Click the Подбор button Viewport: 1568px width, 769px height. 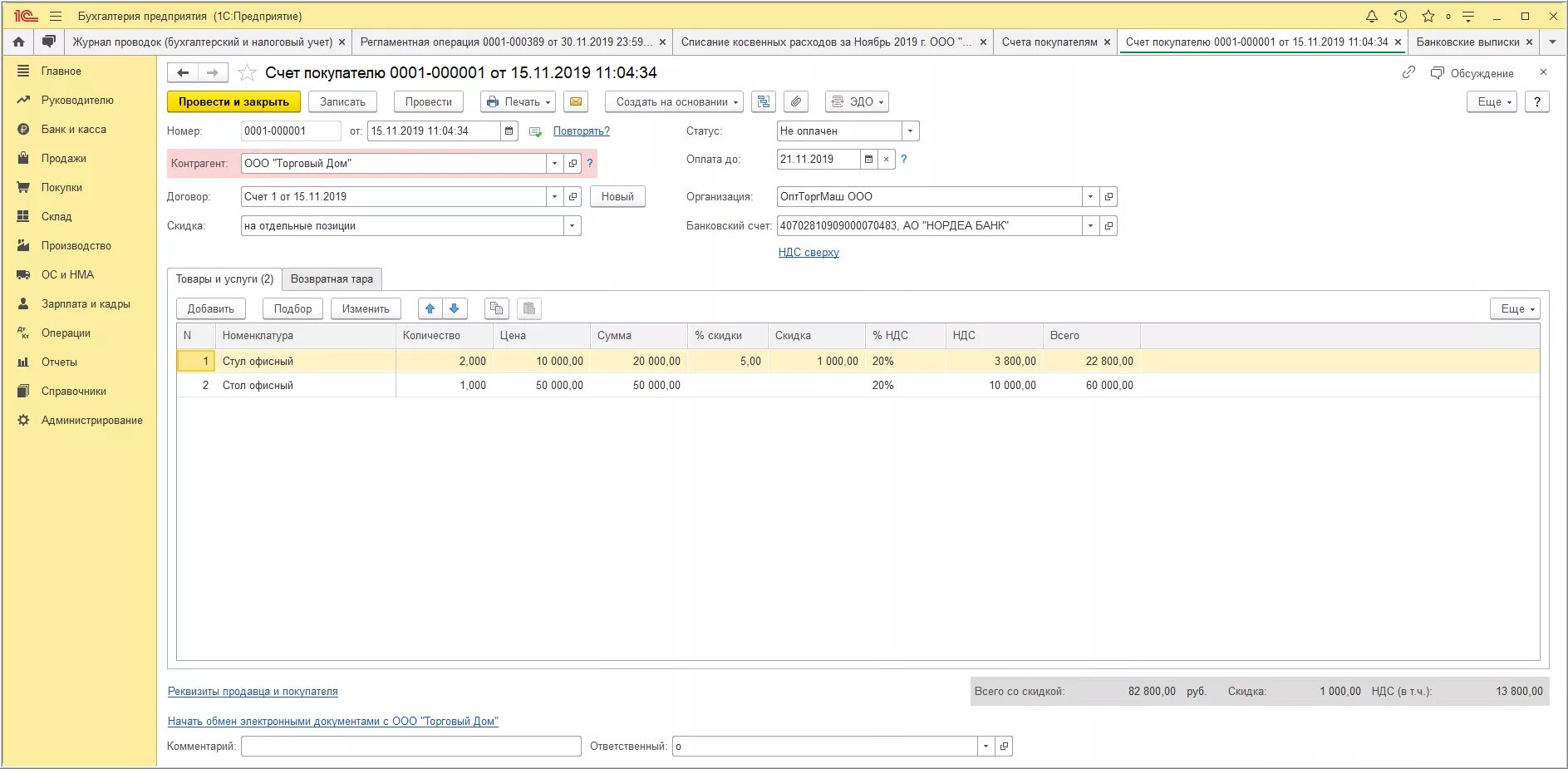pyautogui.click(x=292, y=308)
